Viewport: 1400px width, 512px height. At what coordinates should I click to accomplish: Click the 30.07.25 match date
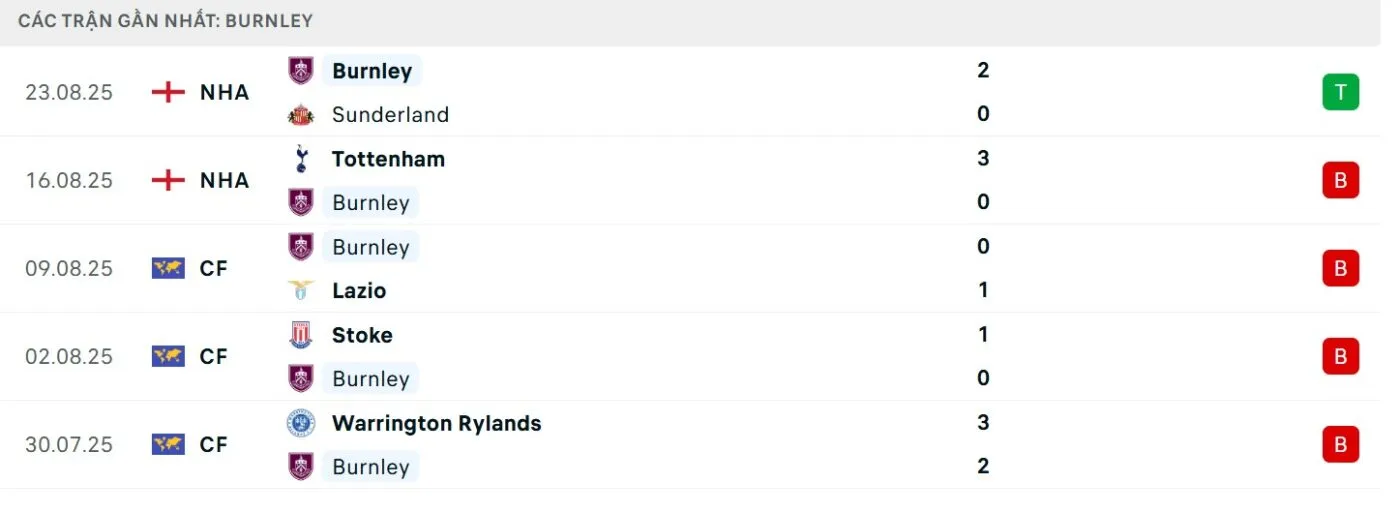pyautogui.click(x=69, y=445)
